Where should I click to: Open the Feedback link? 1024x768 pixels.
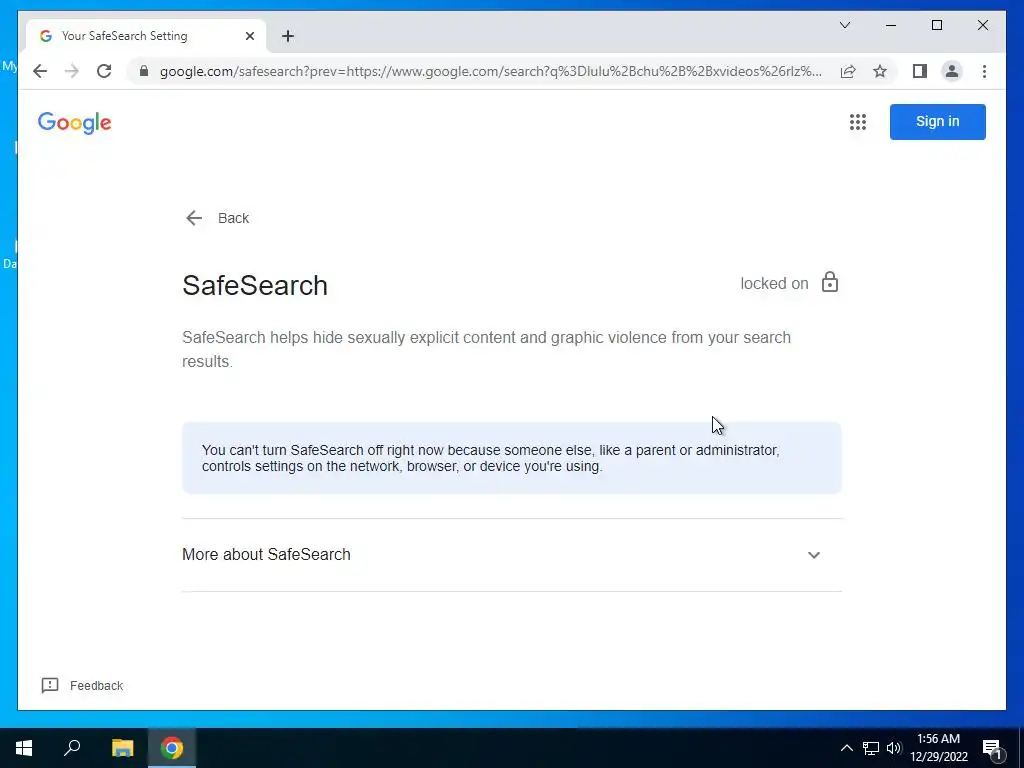click(82, 685)
